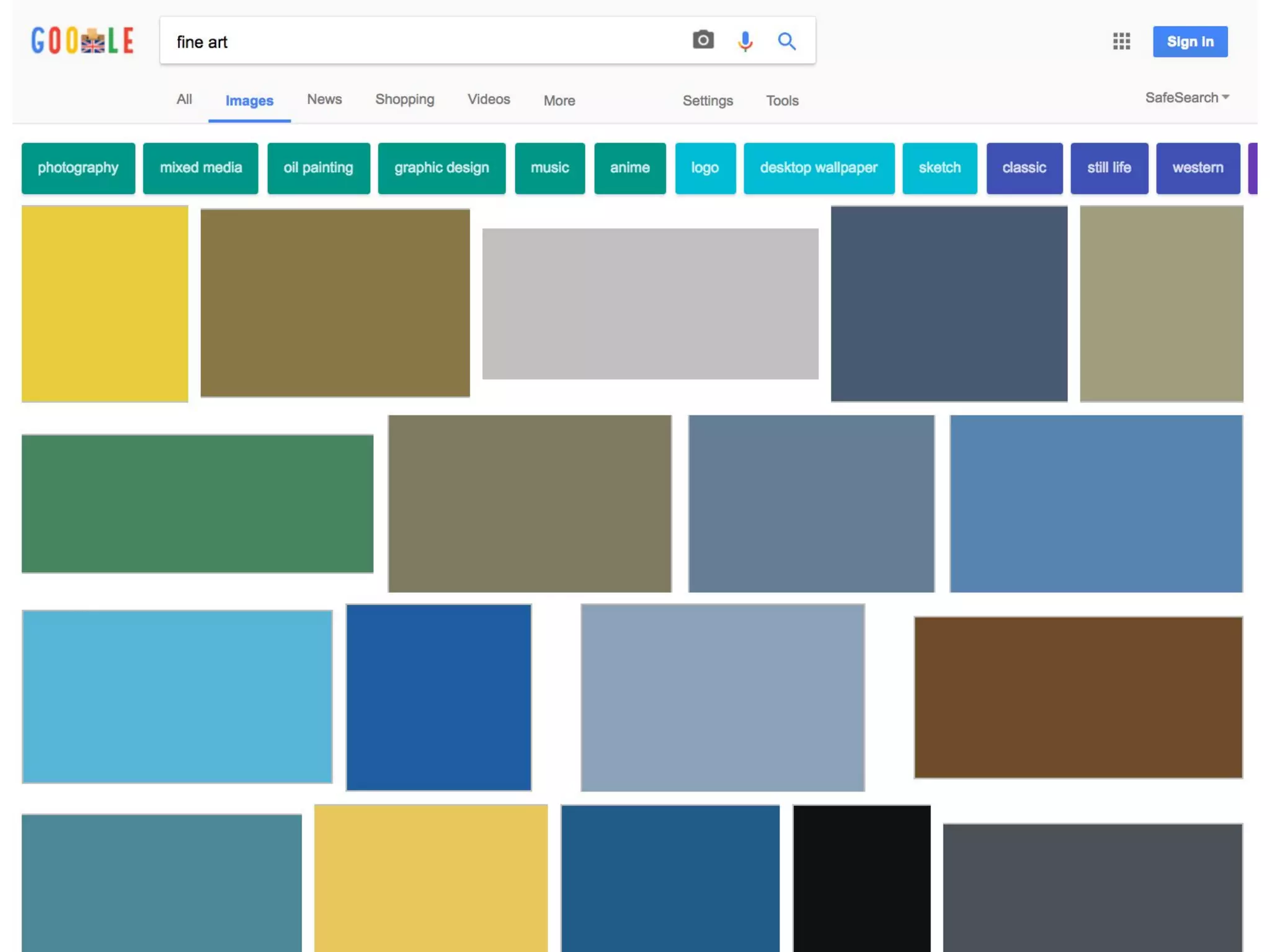The height and width of the screenshot is (952, 1270).
Task: Open the dark brown image thumbnail
Action: (1077, 697)
